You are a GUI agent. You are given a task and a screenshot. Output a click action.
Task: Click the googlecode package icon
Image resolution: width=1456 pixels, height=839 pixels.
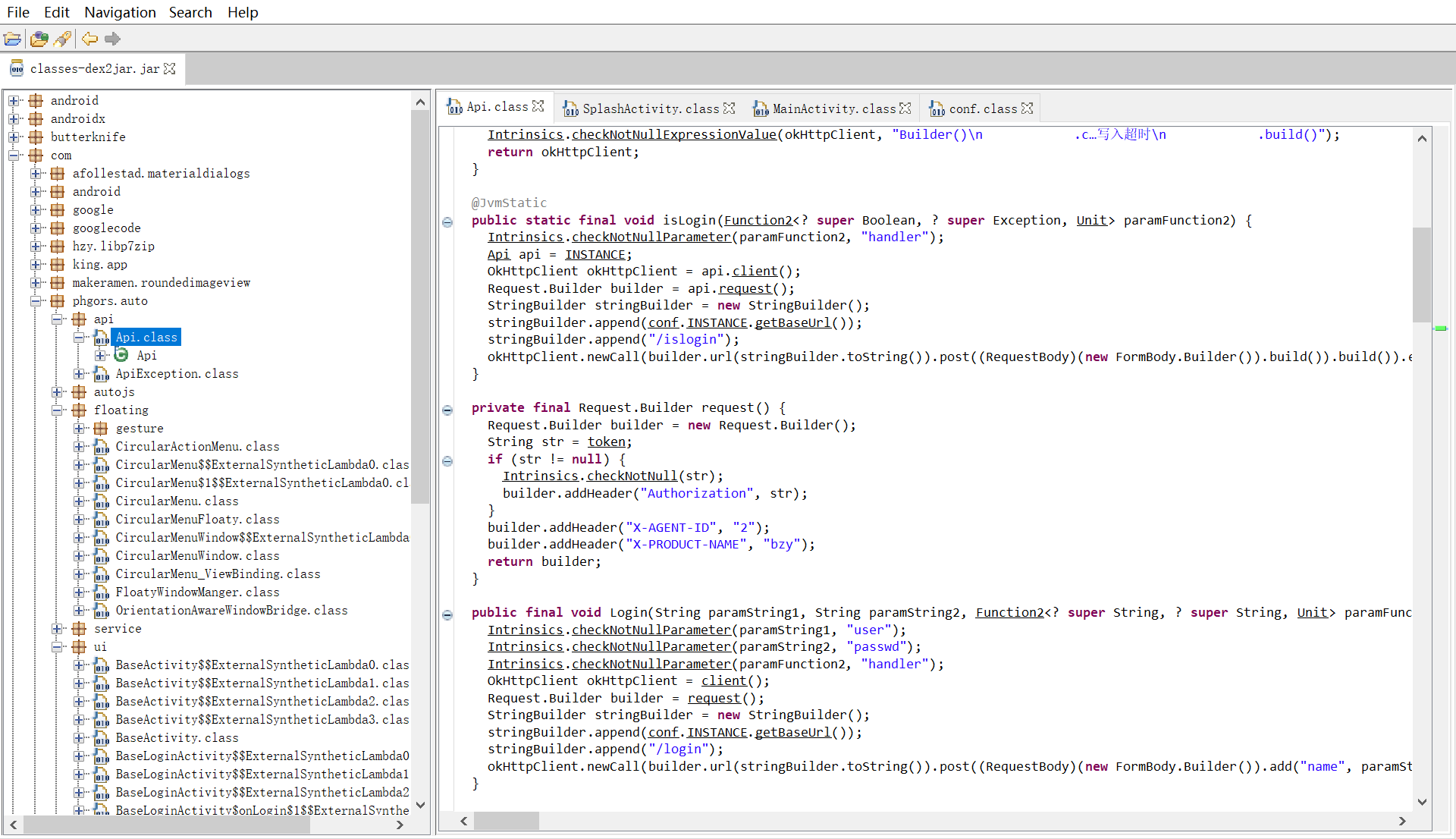coord(57,228)
